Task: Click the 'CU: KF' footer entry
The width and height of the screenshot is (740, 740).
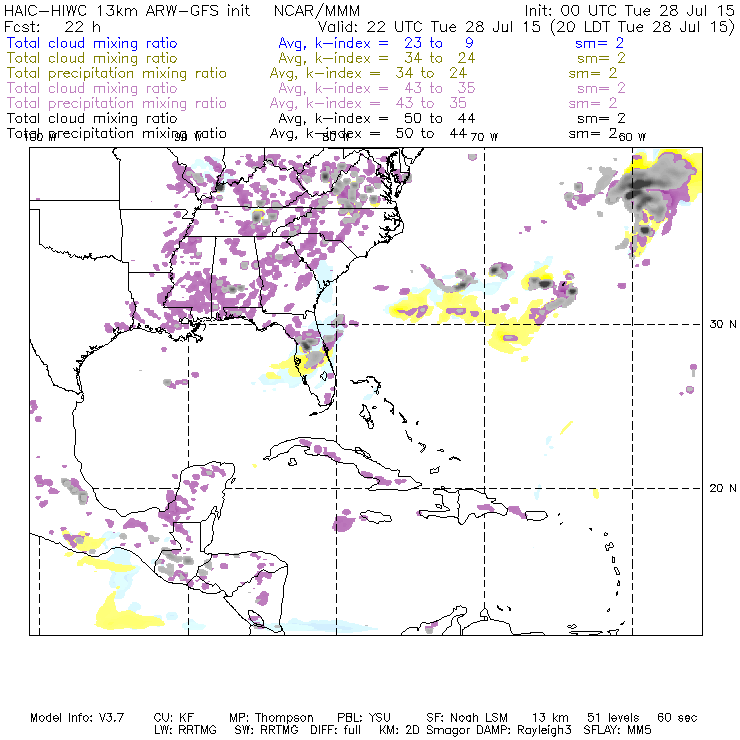Action: click(174, 718)
